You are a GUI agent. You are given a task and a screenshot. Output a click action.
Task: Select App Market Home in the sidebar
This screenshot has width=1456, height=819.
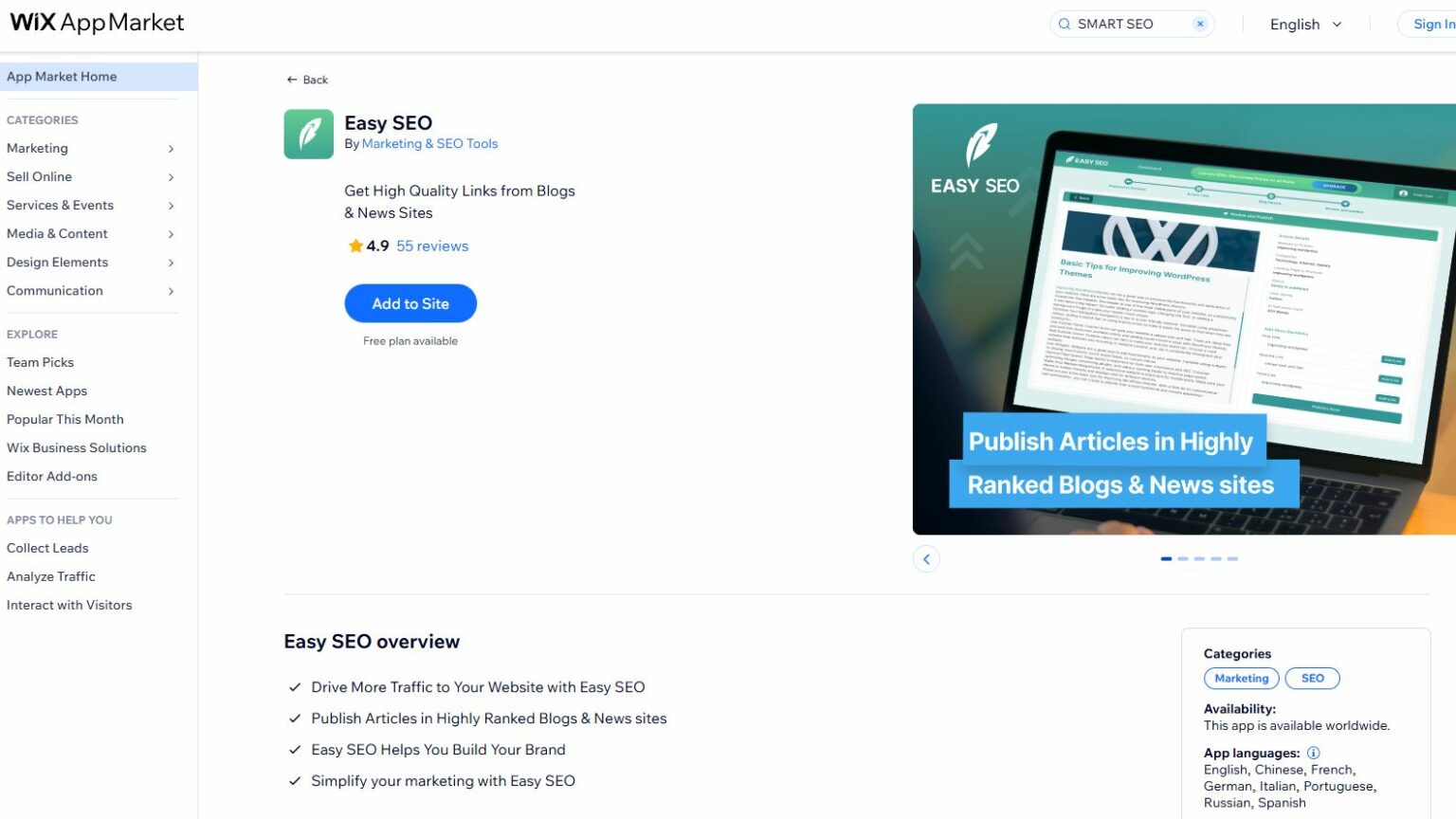coord(62,76)
